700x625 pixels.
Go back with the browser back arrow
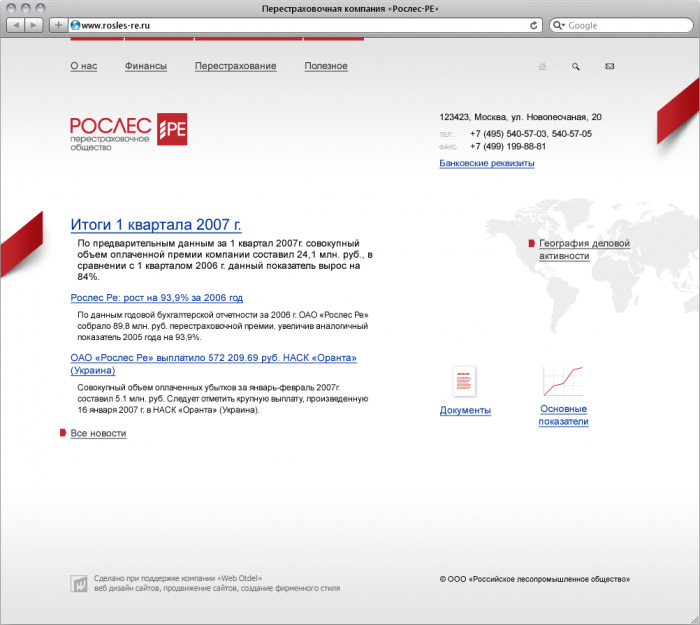[16, 25]
